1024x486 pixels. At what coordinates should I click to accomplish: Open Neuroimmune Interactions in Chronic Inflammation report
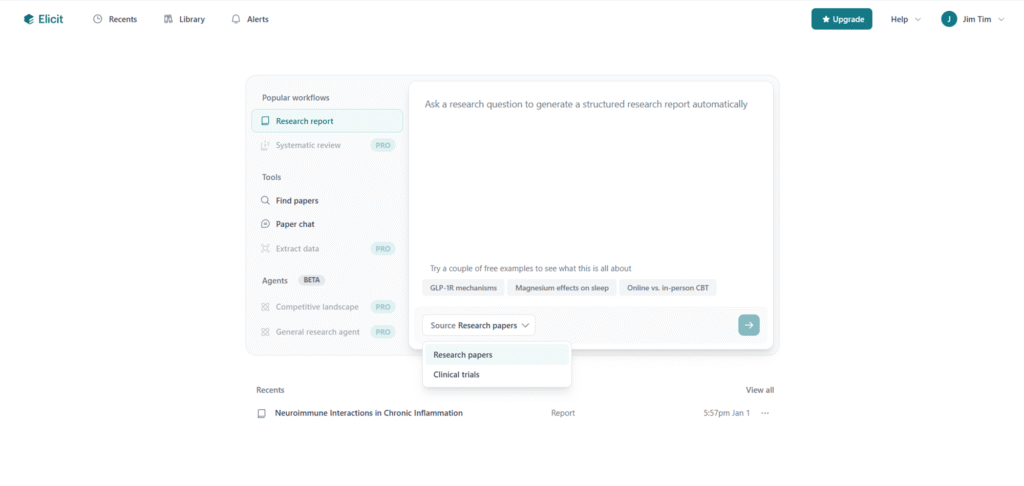coord(368,413)
